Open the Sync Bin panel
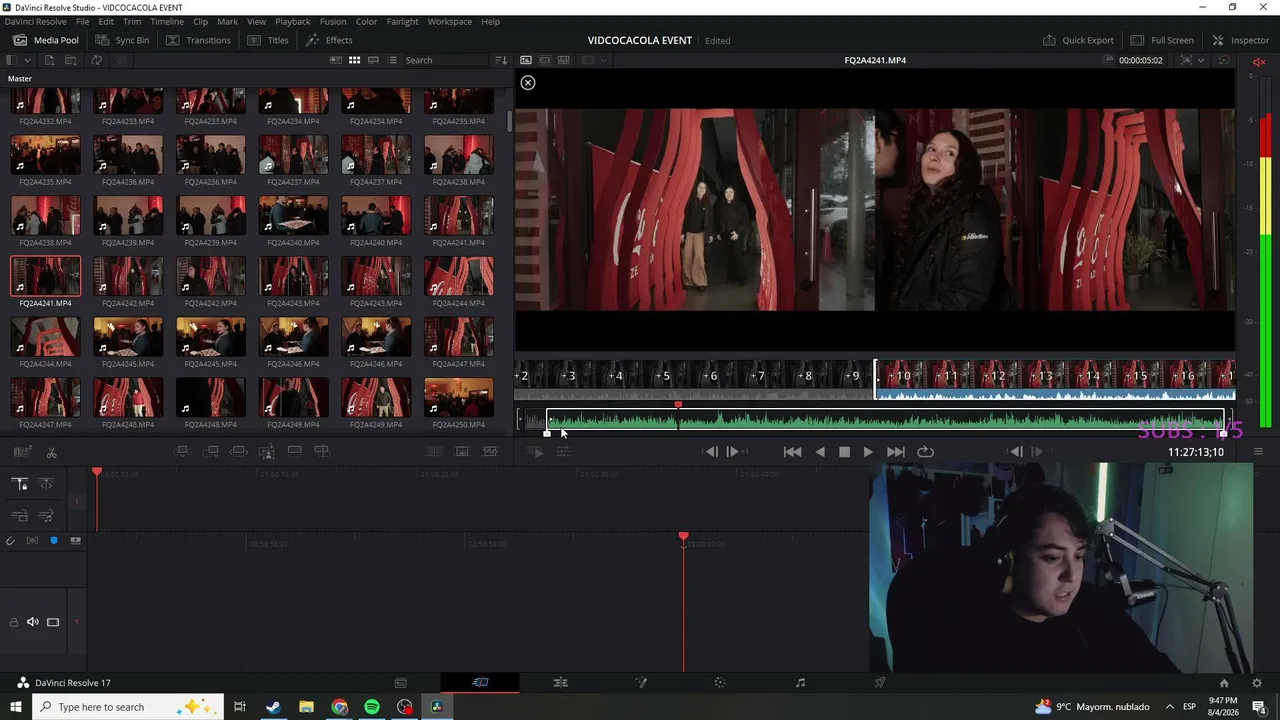The height and width of the screenshot is (720, 1280). (122, 40)
